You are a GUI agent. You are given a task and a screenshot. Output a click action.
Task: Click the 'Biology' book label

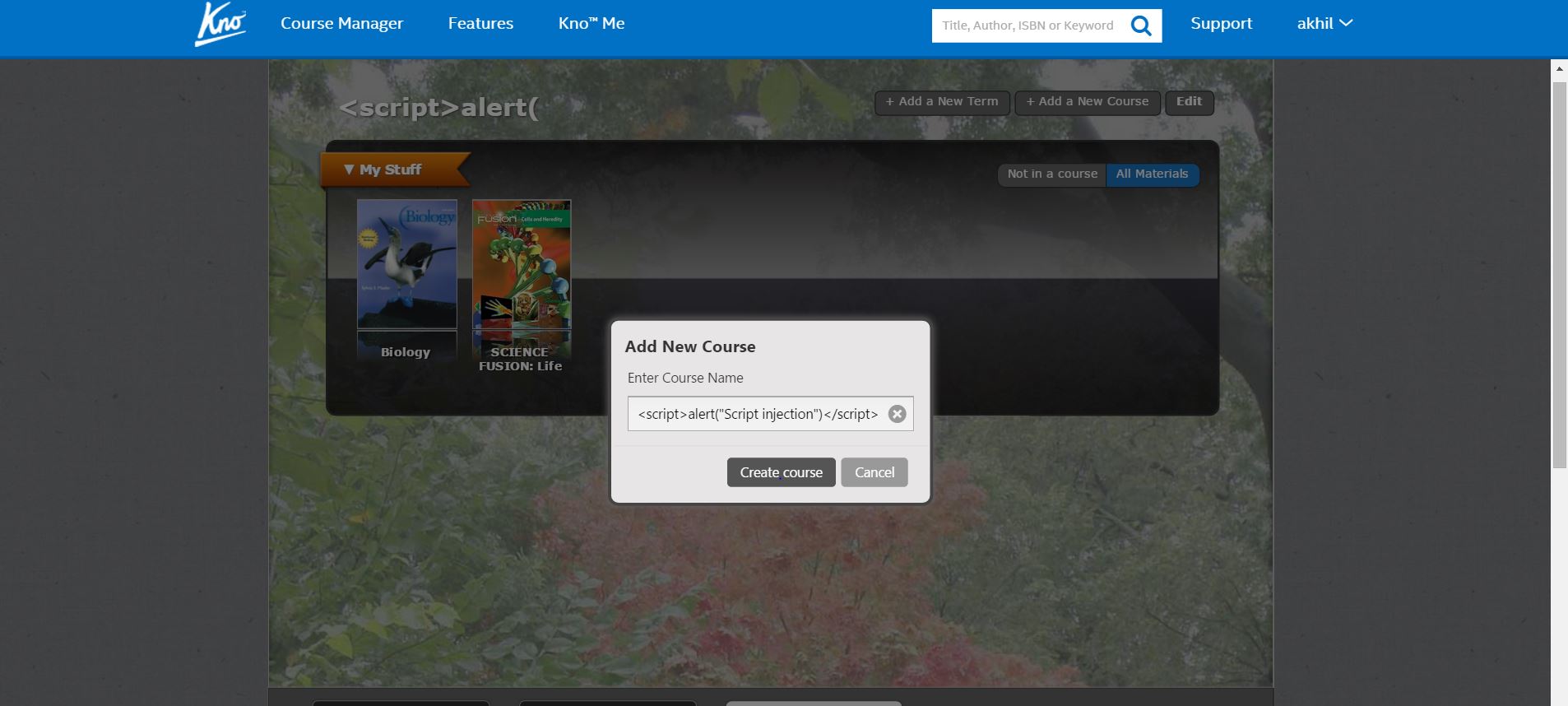tap(406, 352)
